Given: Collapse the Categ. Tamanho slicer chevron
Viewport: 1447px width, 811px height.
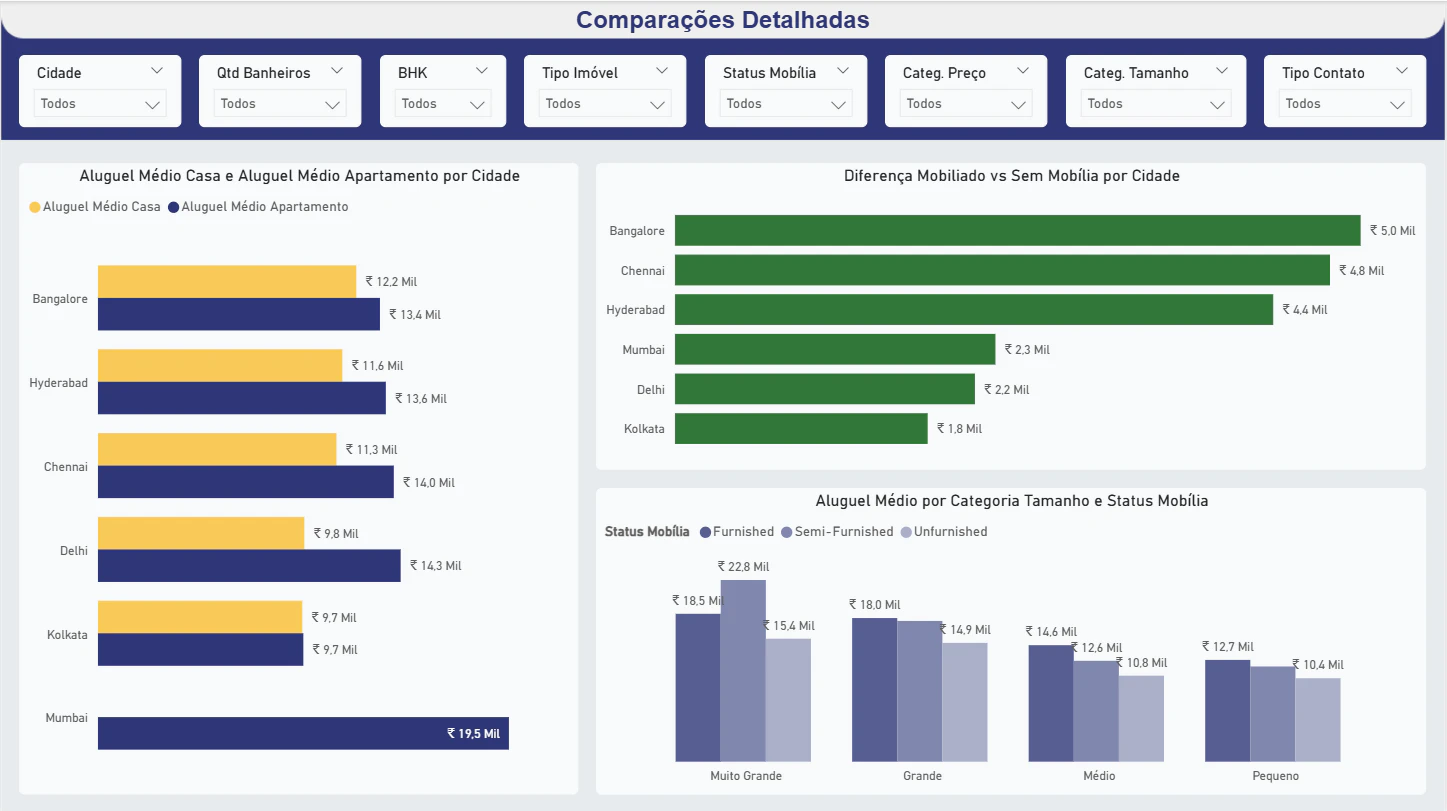Looking at the screenshot, I should (1222, 71).
